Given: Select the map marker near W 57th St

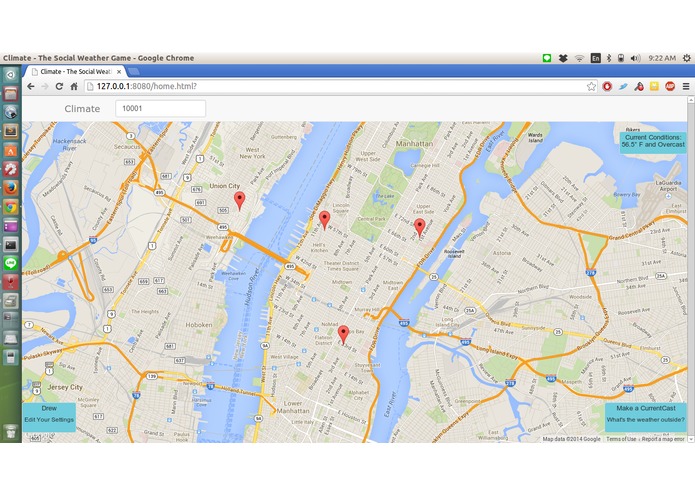Looking at the screenshot, I should 325,220.
